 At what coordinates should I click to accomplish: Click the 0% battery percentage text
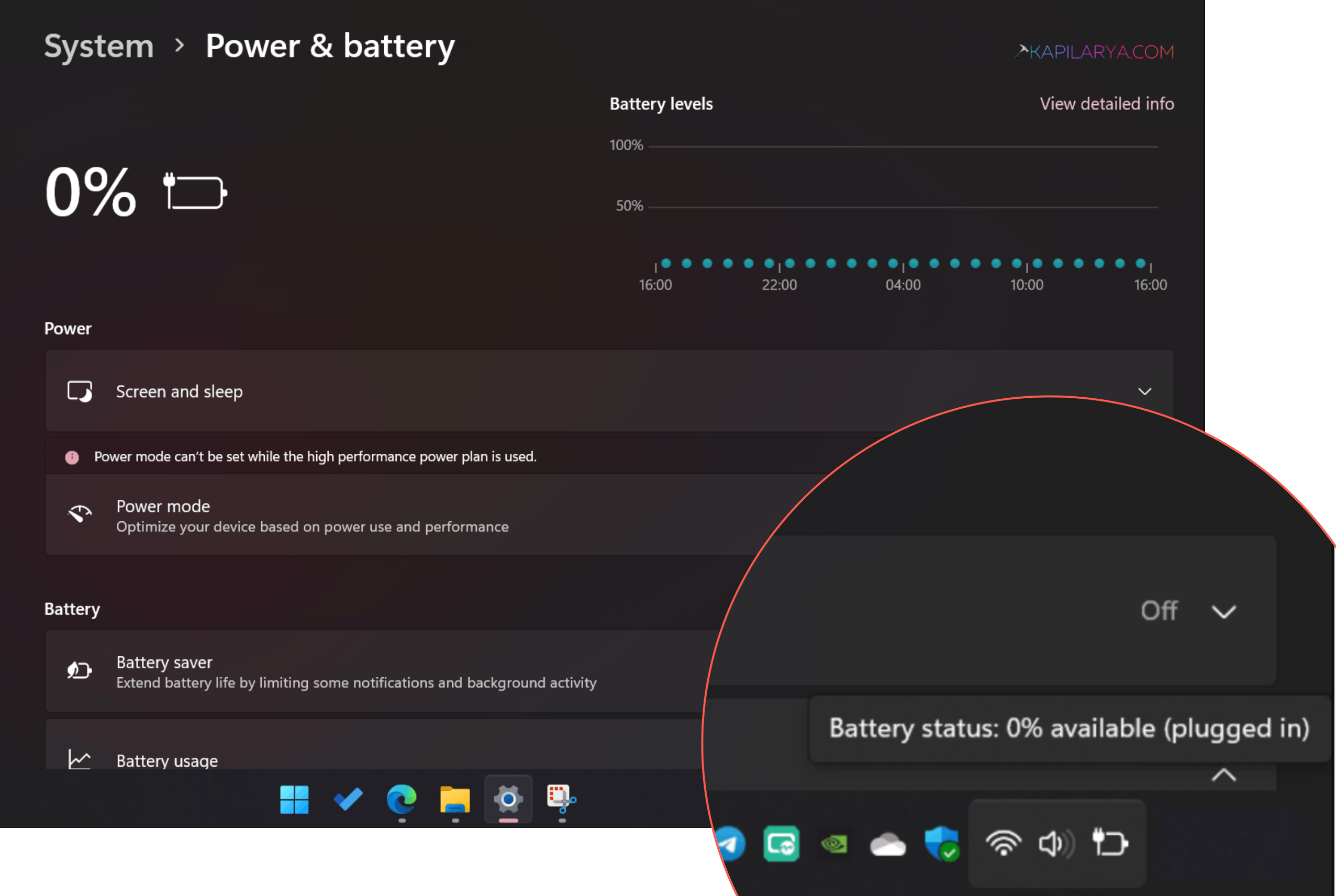[91, 192]
